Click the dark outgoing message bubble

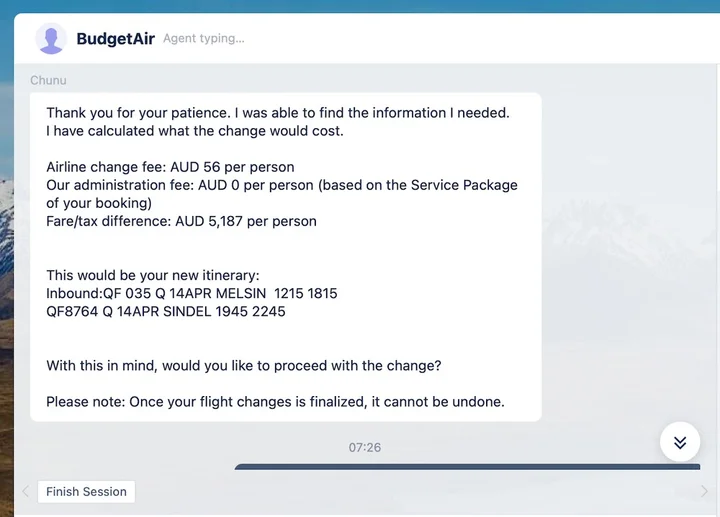(466, 466)
